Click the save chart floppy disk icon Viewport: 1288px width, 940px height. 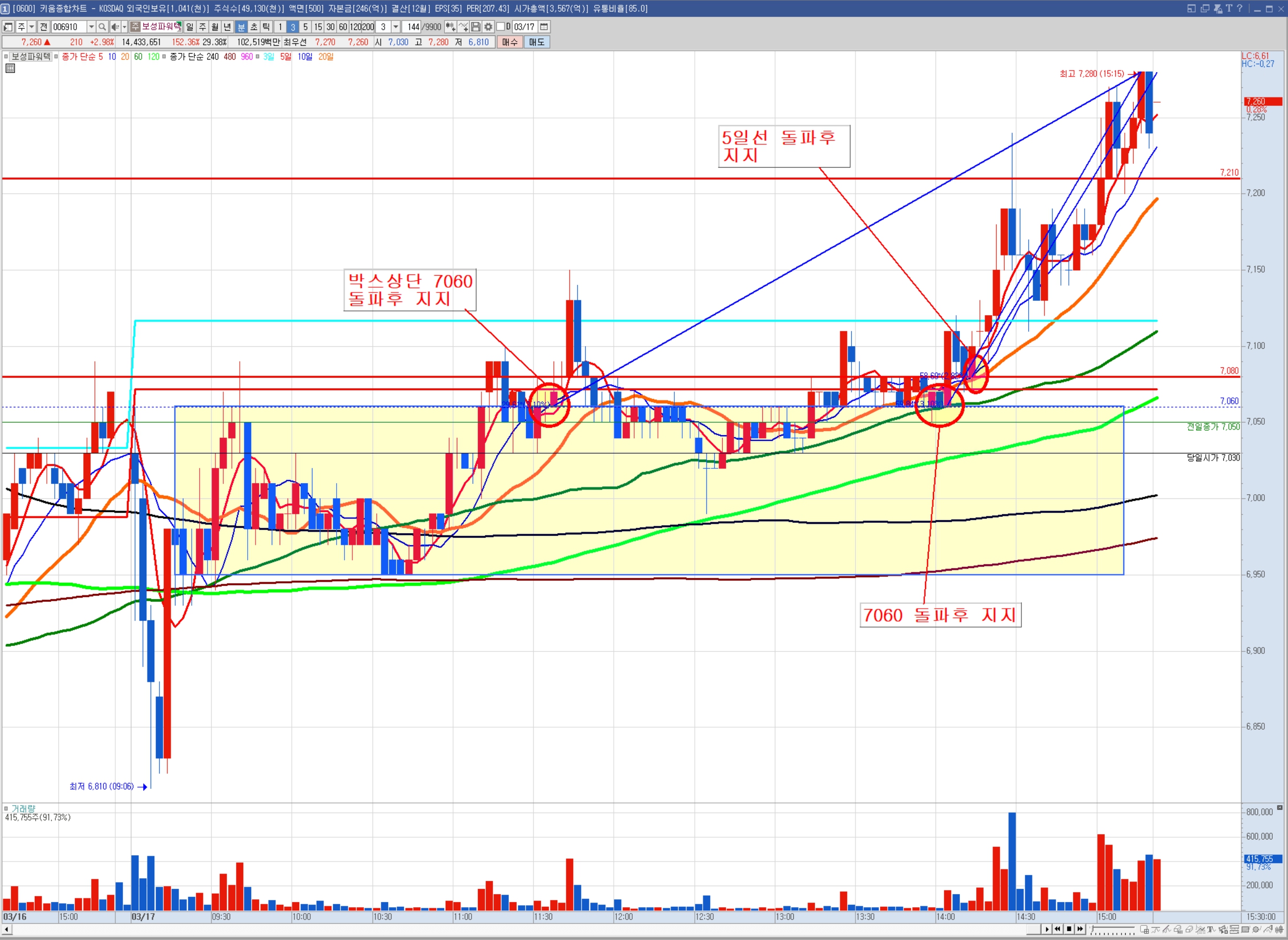[x=476, y=27]
